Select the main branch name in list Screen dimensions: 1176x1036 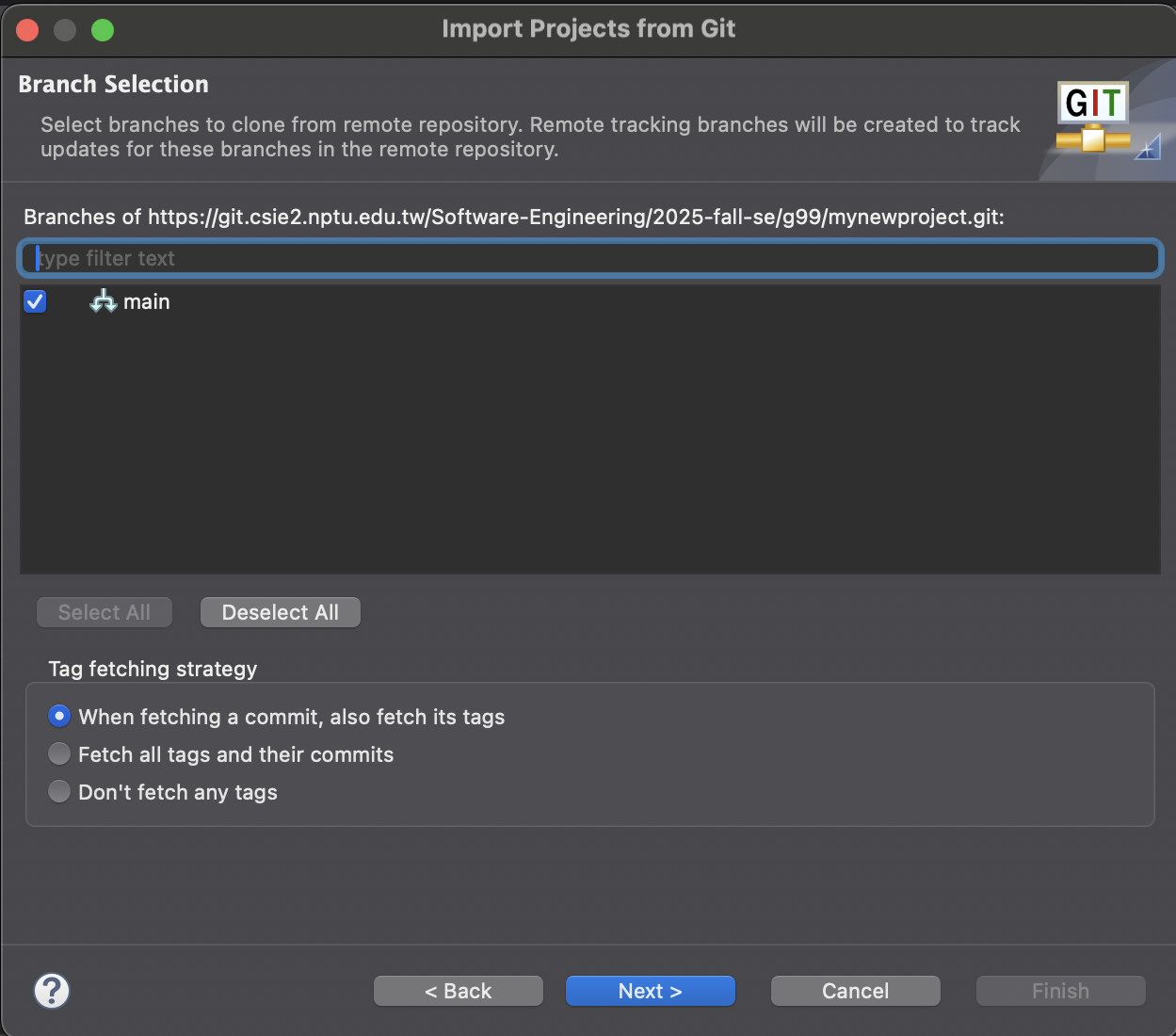coord(147,301)
